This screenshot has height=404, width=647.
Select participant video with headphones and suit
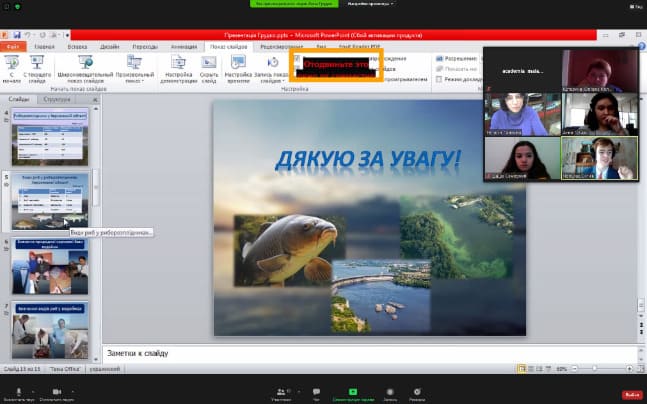click(x=600, y=158)
